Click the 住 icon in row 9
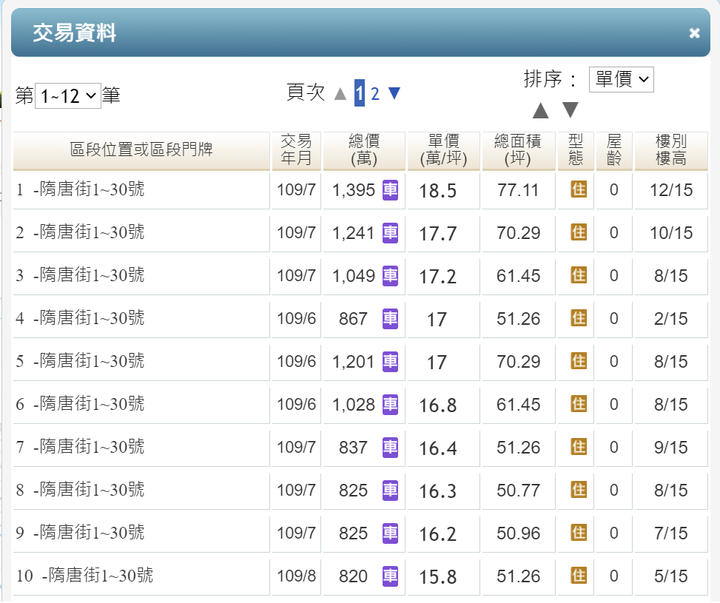This screenshot has width=720, height=603. 579,533
